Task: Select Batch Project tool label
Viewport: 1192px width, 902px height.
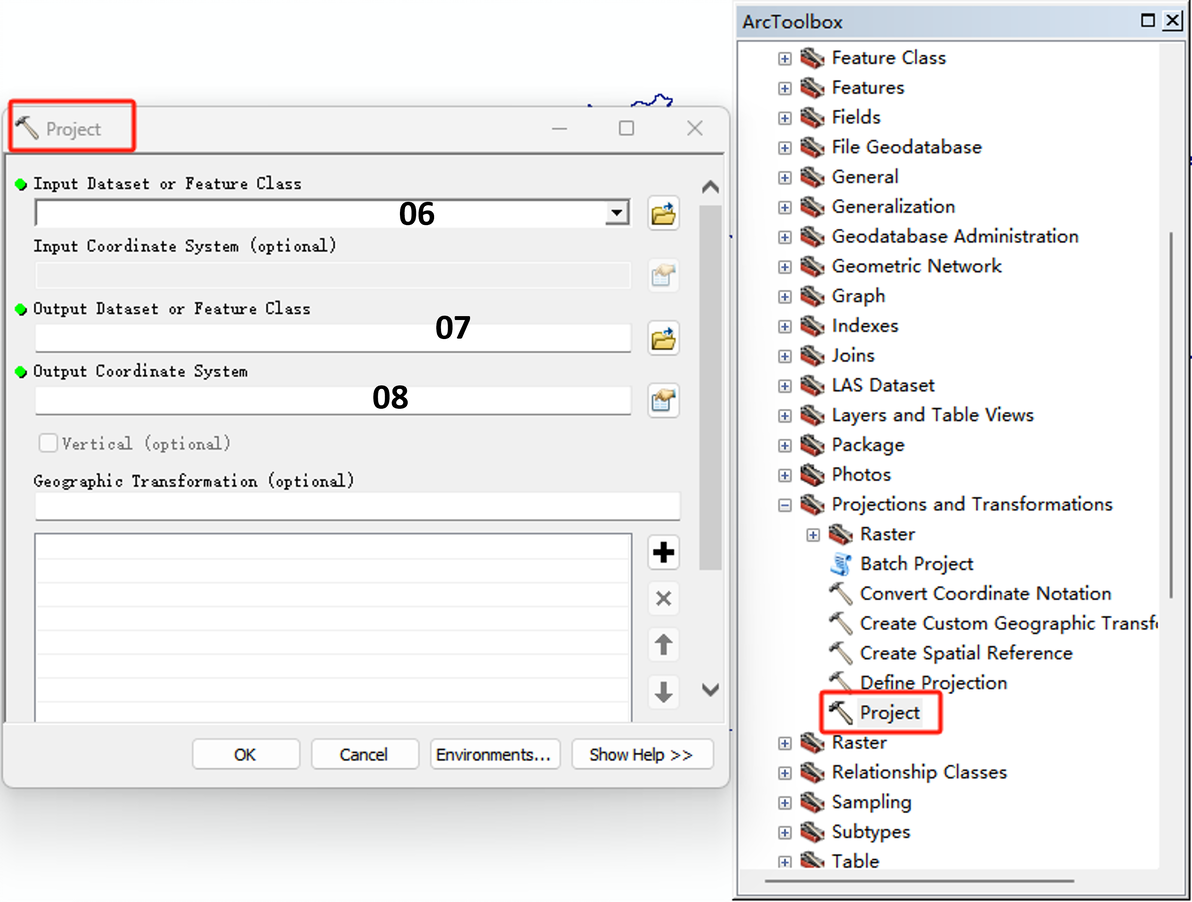Action: tap(917, 564)
